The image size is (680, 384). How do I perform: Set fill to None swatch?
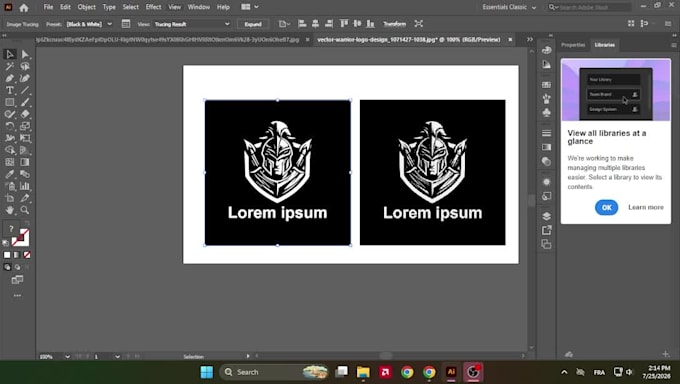coord(27,255)
